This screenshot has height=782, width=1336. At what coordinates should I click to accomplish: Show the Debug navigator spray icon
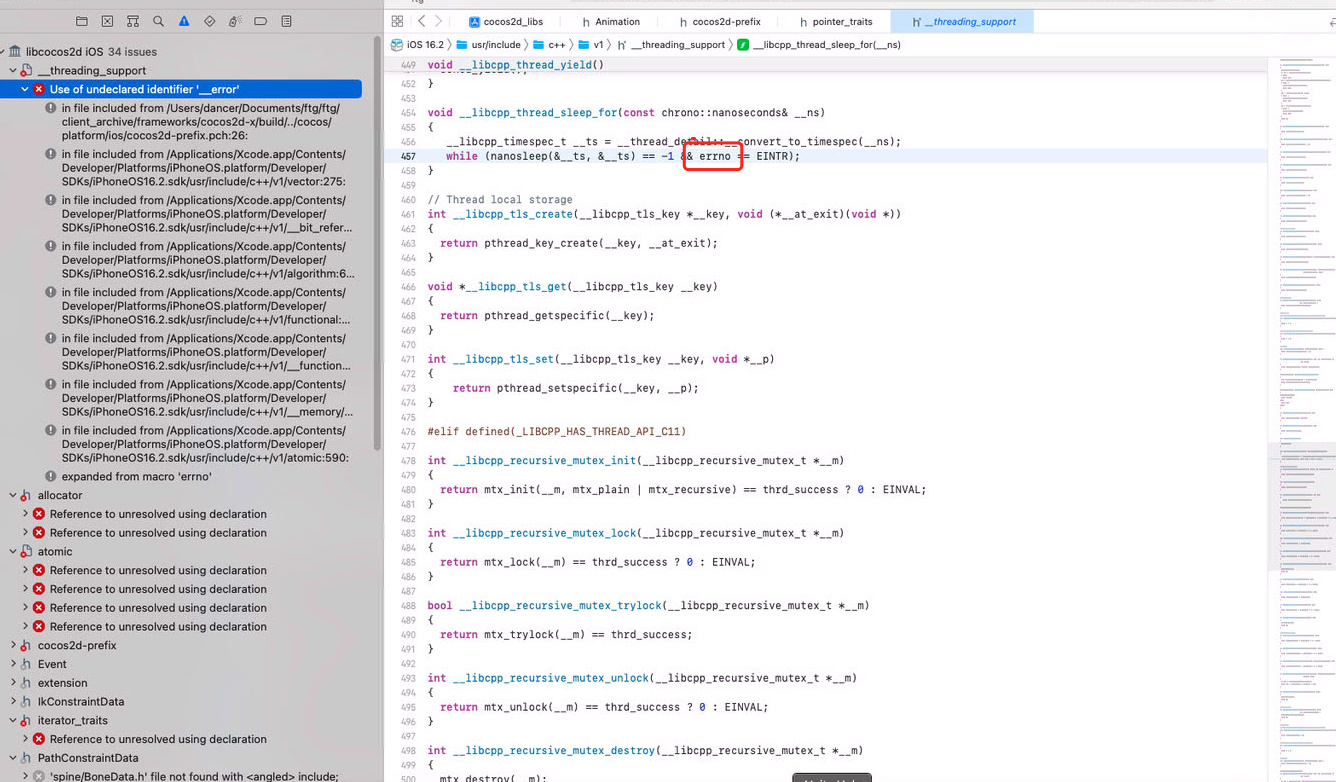[235, 21]
